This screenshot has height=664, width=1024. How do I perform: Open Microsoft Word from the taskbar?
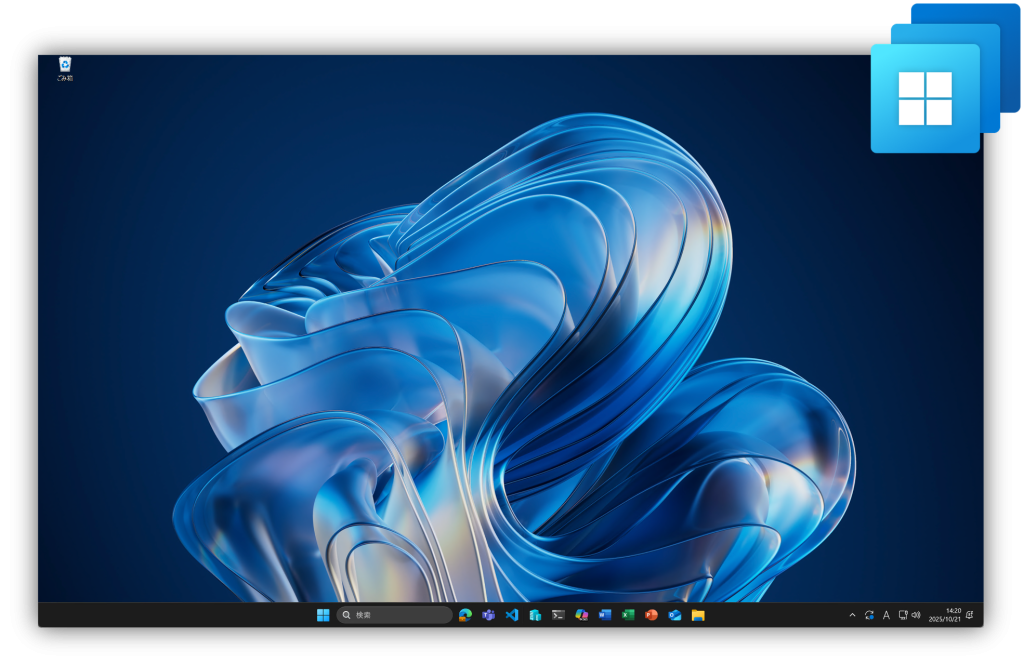[605, 615]
